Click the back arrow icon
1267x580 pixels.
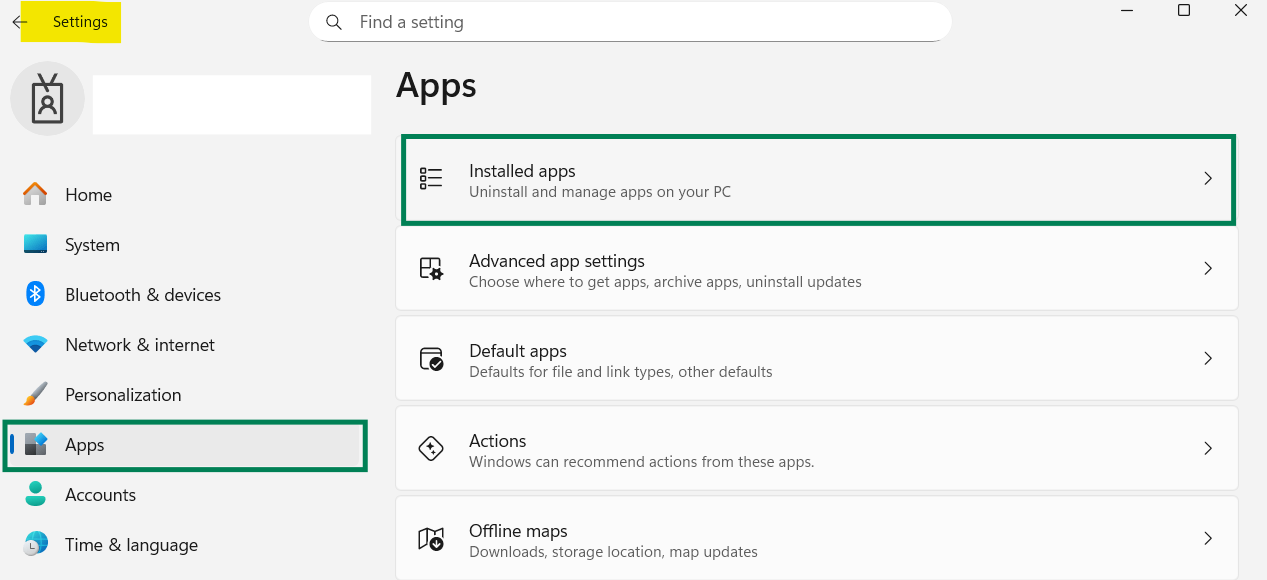click(x=20, y=22)
